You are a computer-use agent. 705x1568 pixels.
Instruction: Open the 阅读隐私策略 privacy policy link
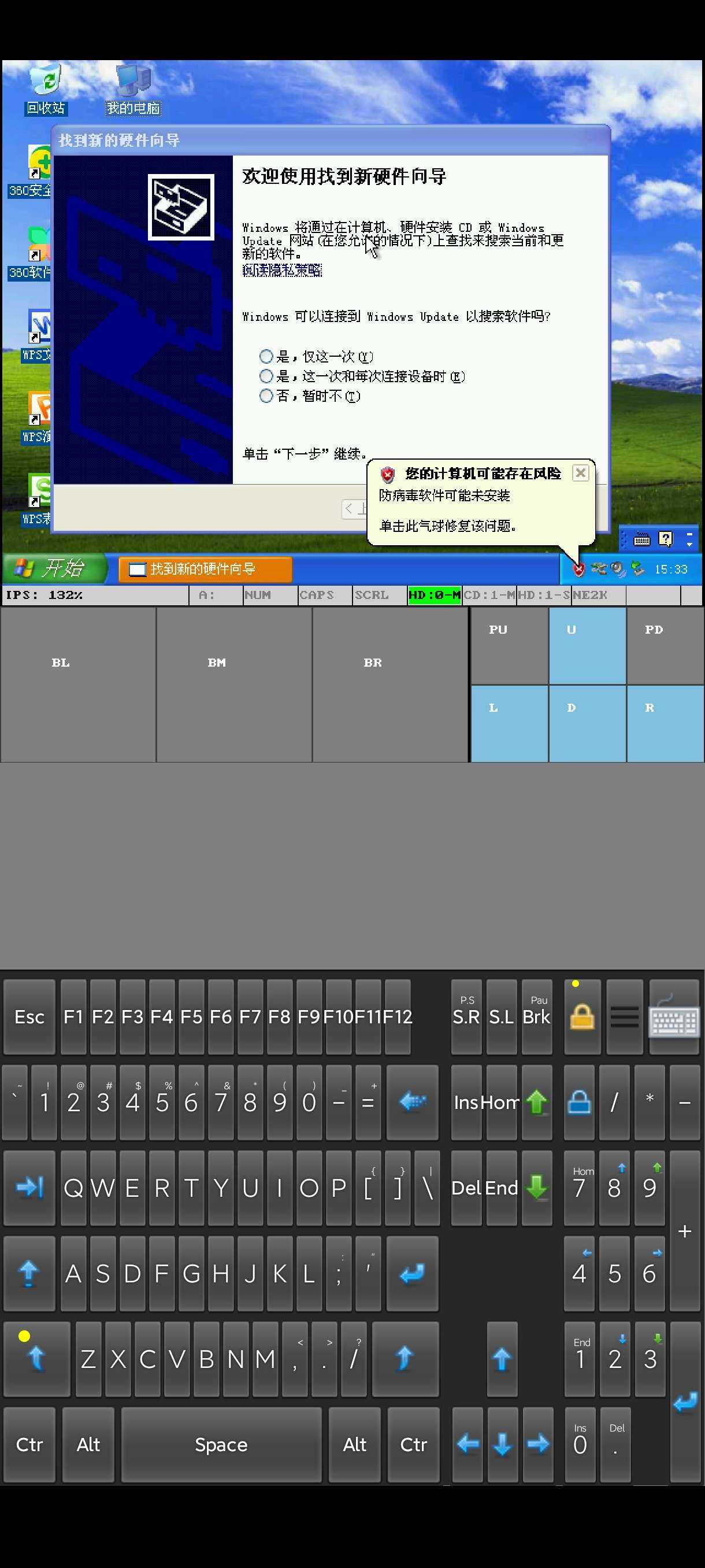coord(281,270)
